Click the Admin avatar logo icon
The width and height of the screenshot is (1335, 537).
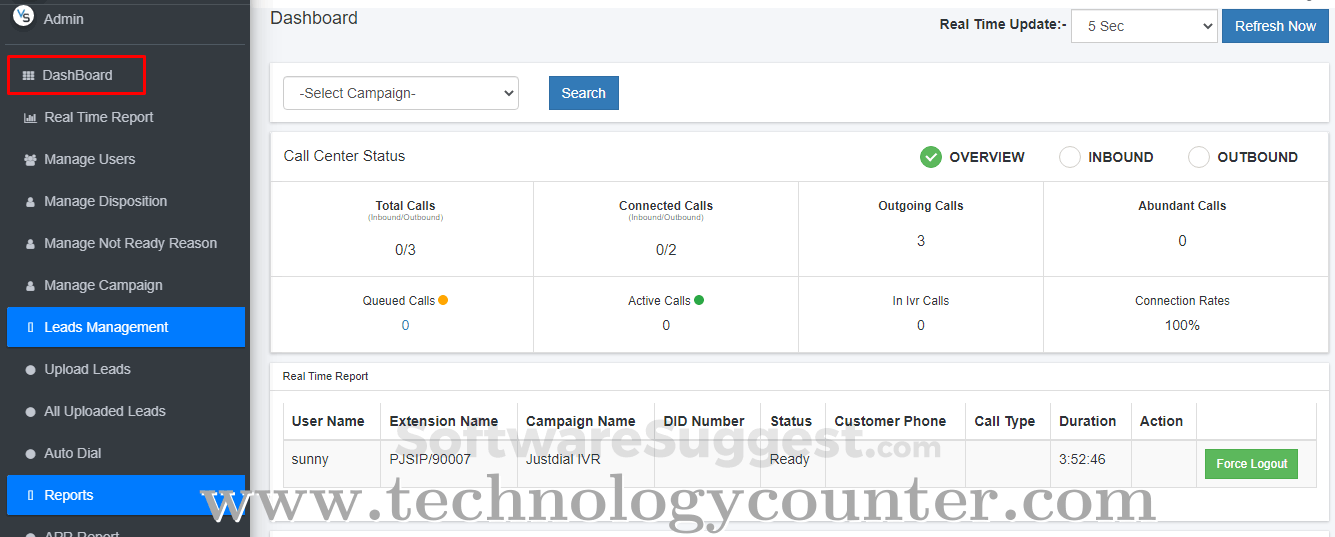(23, 16)
